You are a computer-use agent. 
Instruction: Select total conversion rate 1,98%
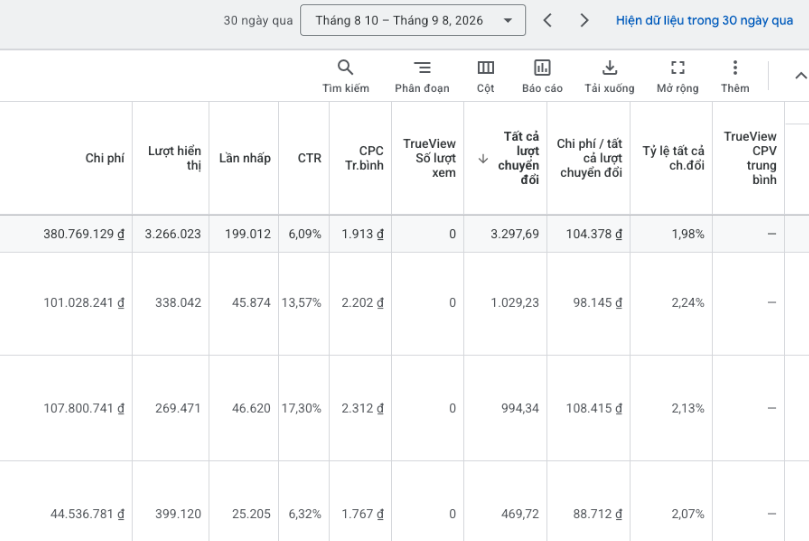pyautogui.click(x=688, y=234)
